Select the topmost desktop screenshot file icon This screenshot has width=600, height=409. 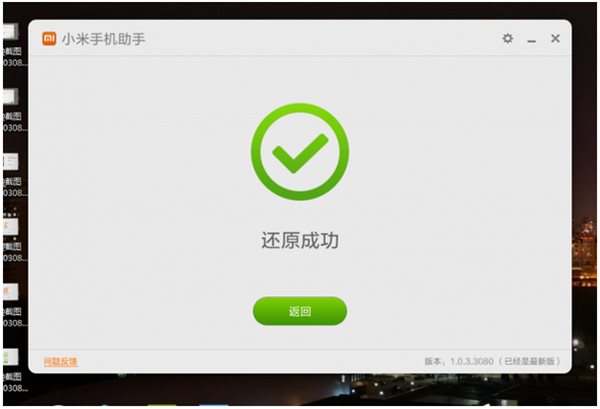pos(11,45)
